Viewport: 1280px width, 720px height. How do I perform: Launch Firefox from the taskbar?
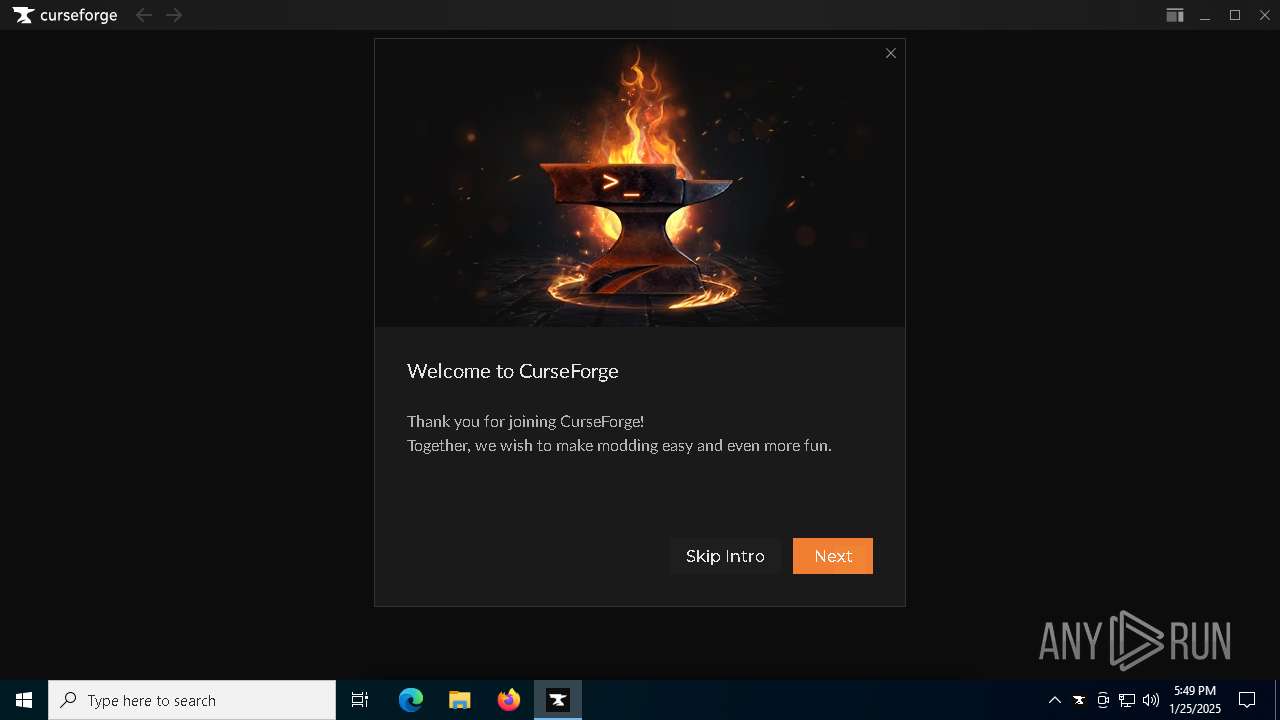click(x=509, y=700)
